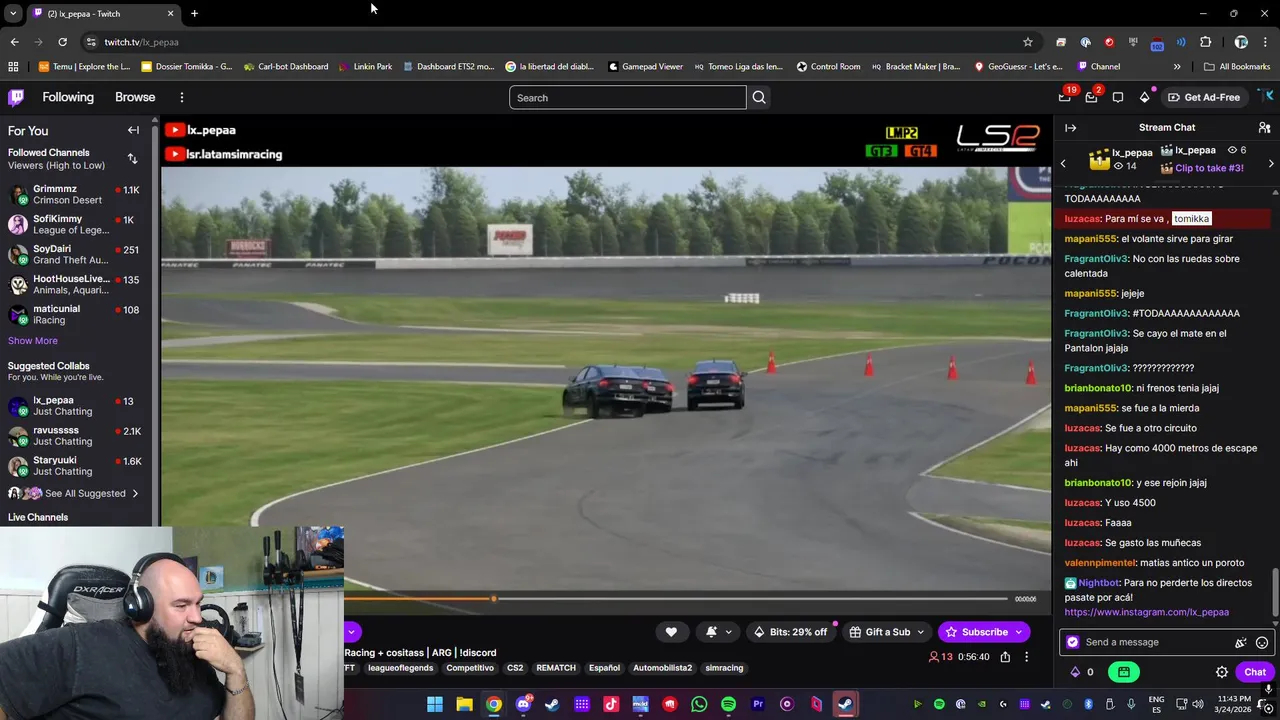Show next leaderboard entry with right arrow
This screenshot has width=1280, height=720.
point(1271,163)
